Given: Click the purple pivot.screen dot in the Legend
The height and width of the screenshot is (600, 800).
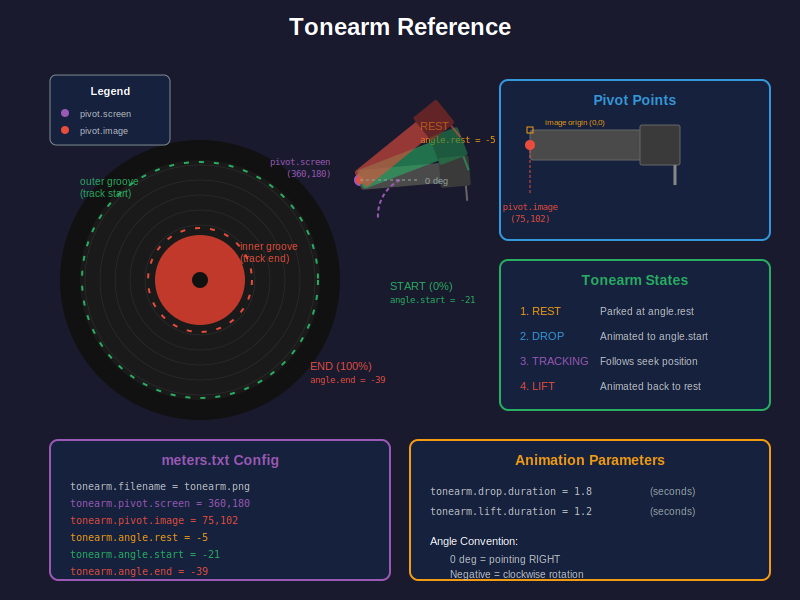Looking at the screenshot, I should [x=65, y=113].
